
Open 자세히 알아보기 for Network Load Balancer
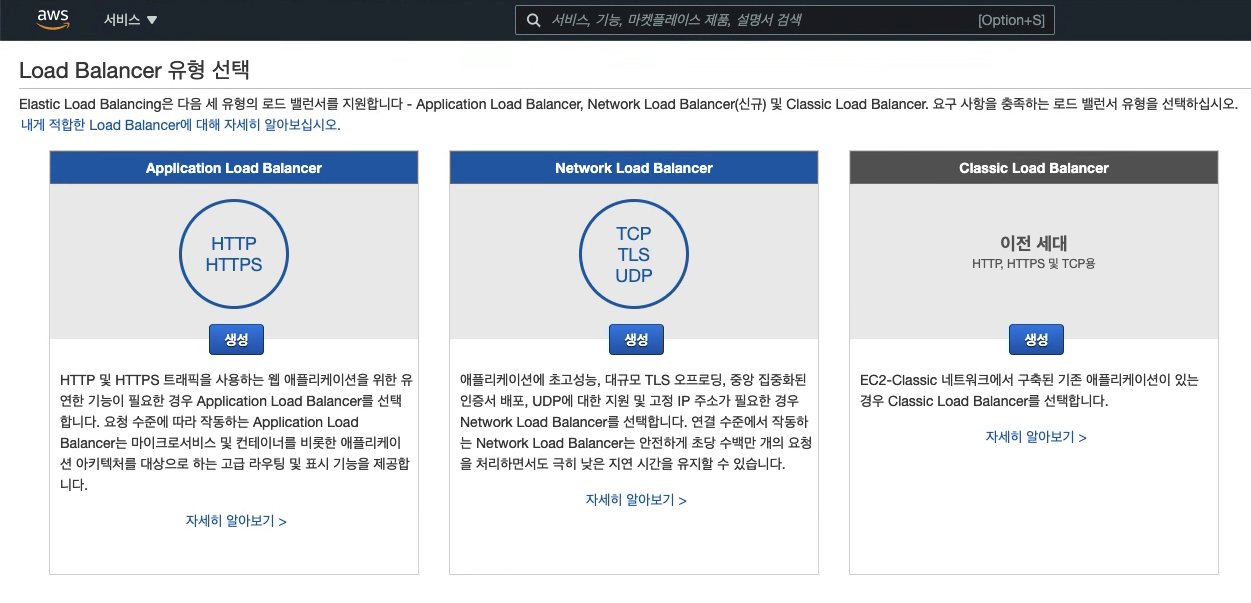(636, 500)
